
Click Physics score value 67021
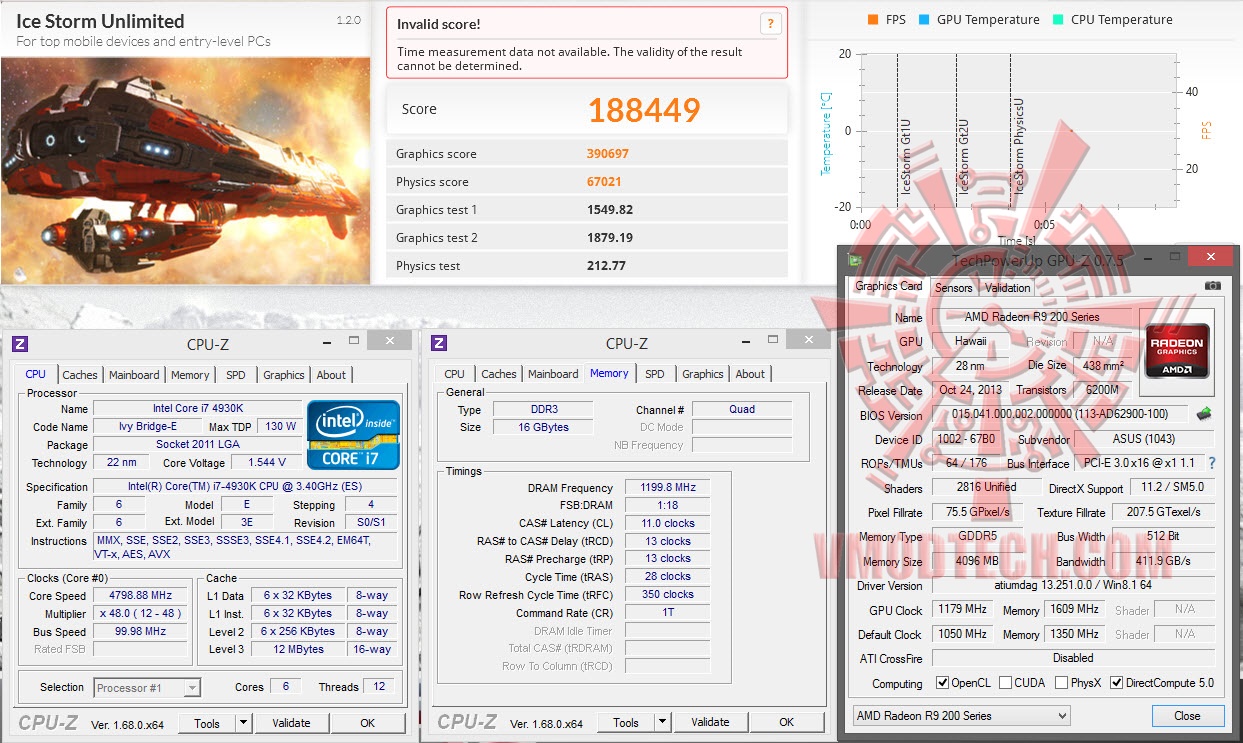(604, 182)
